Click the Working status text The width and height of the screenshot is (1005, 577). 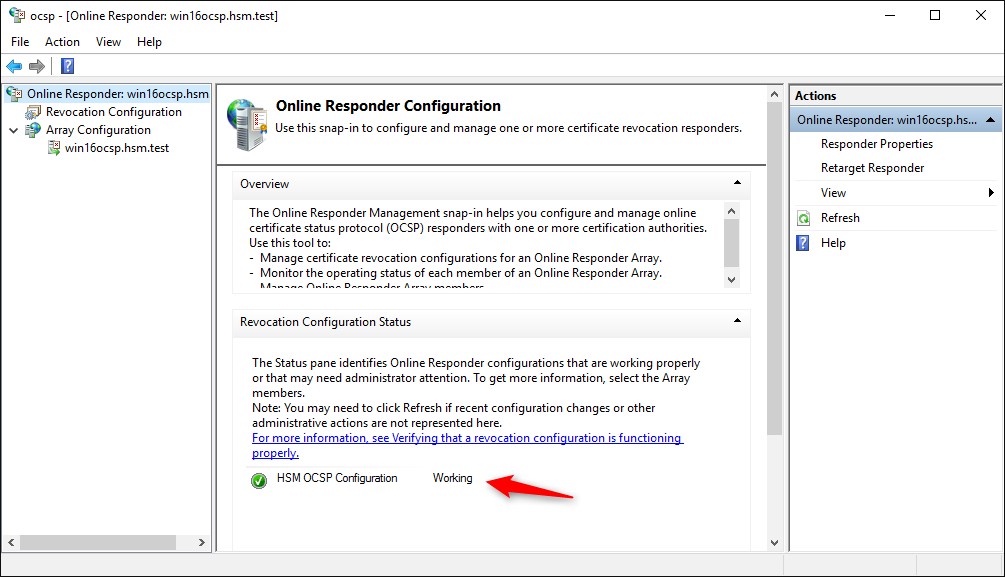[453, 478]
